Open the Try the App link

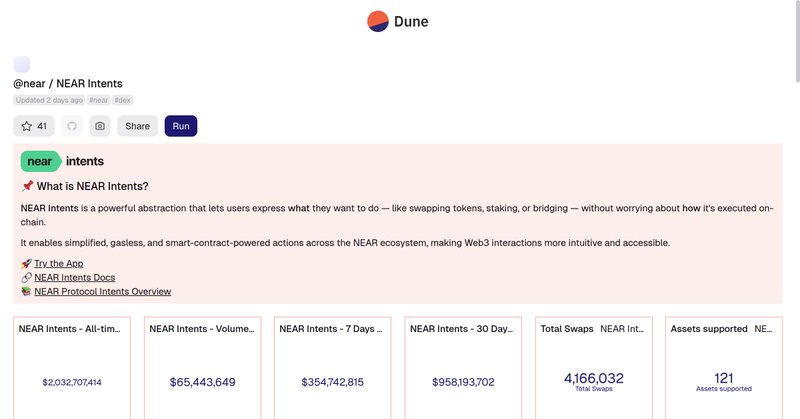coord(59,263)
